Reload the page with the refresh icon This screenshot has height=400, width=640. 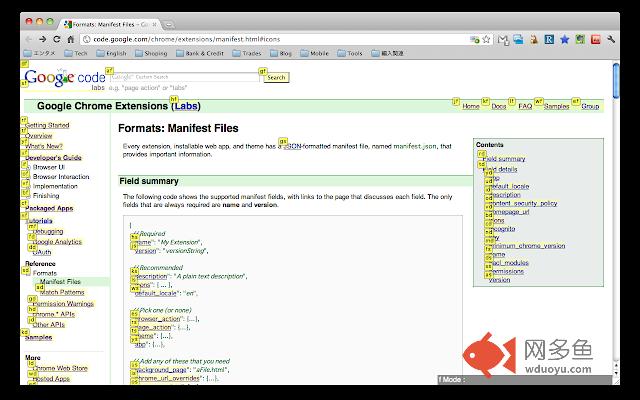[57, 39]
